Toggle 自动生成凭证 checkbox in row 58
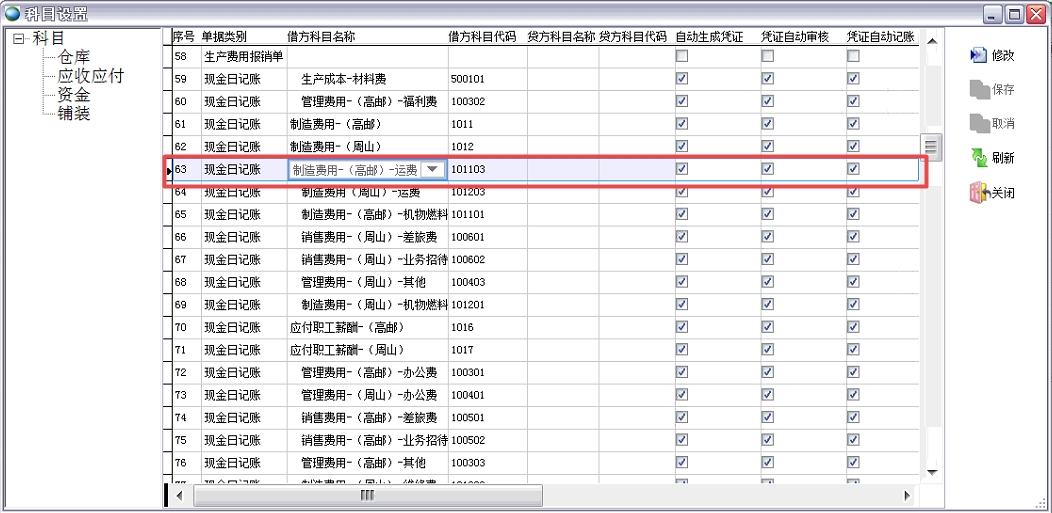1052x513 pixels. tap(682, 57)
